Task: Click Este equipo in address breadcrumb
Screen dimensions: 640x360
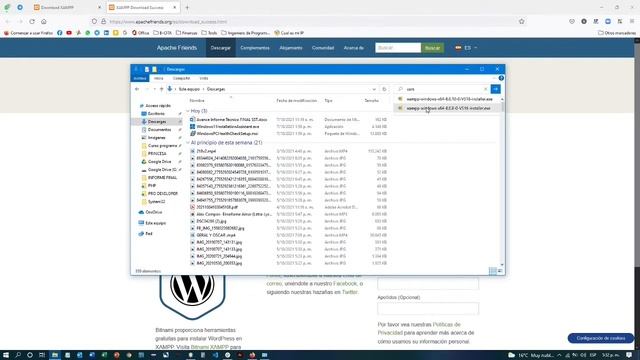Action: 189,89
